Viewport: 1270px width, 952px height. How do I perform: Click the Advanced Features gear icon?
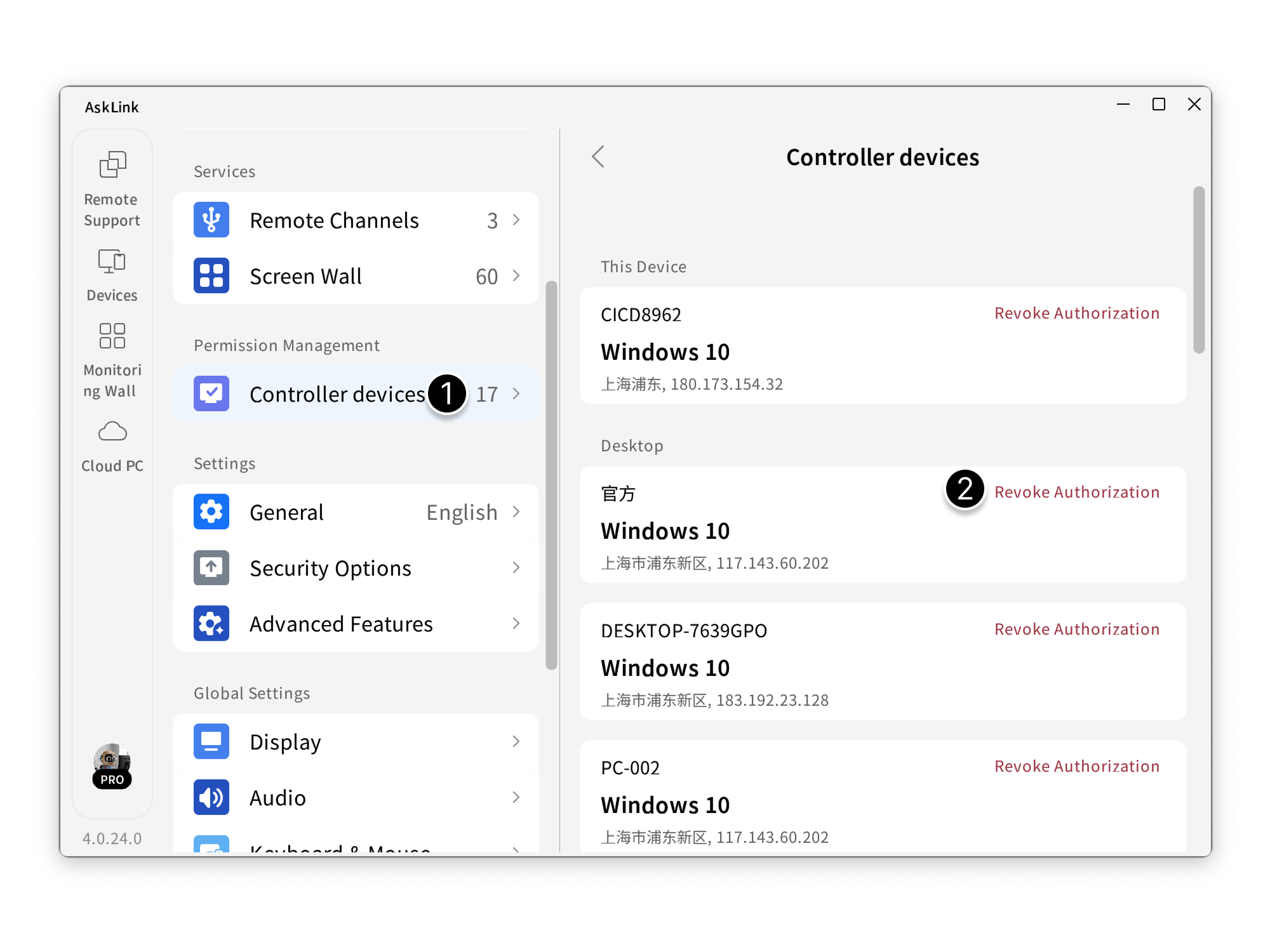point(211,624)
